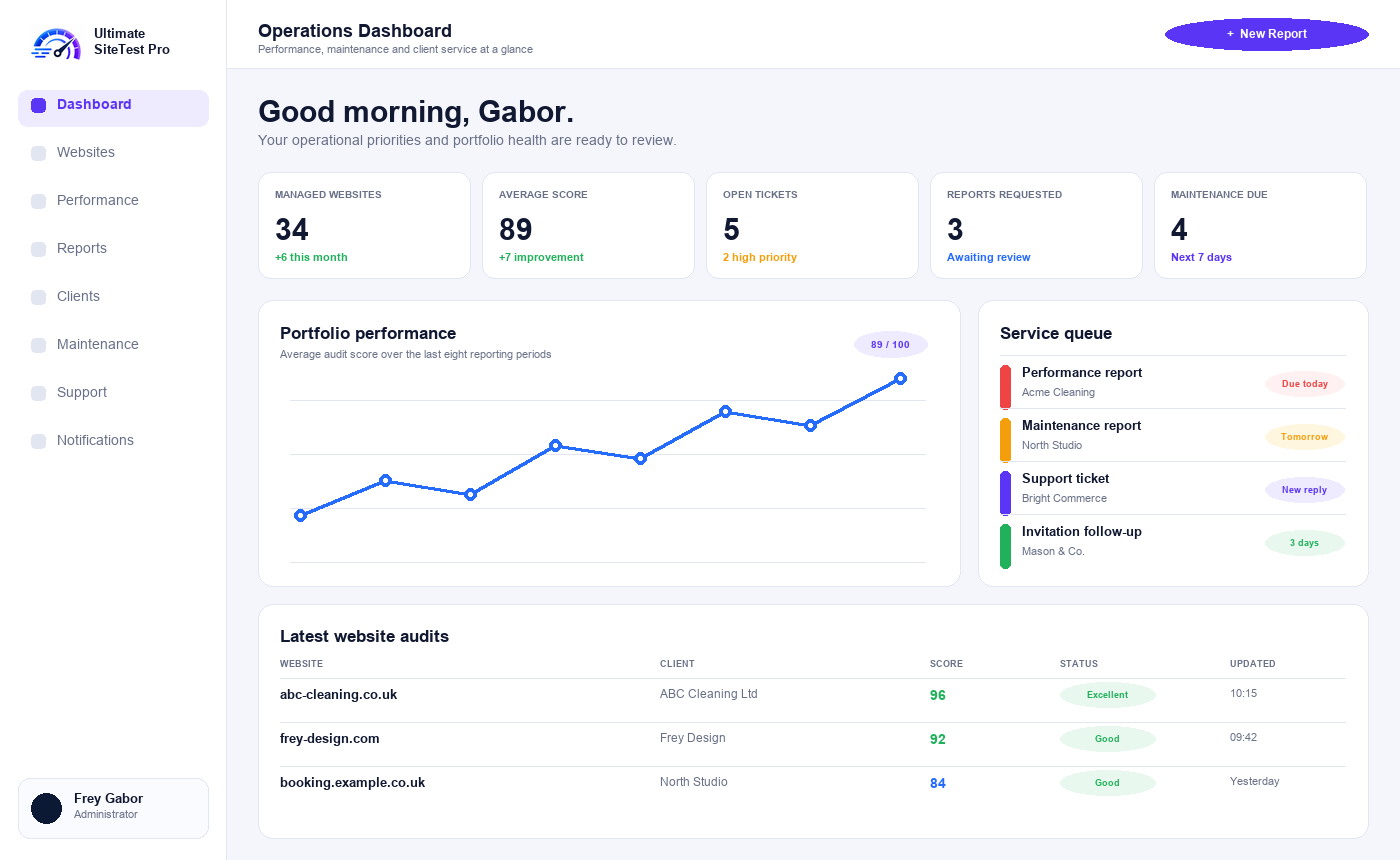Click the green marker for Invitation follow-up

(1006, 546)
